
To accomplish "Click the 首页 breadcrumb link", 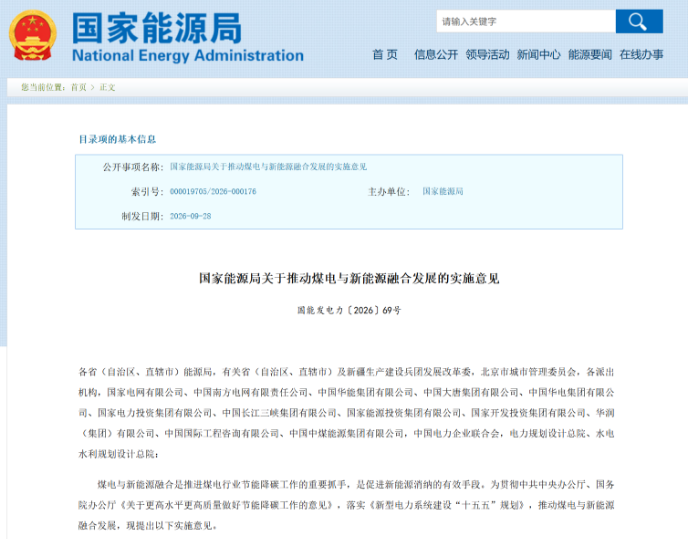I will point(79,87).
